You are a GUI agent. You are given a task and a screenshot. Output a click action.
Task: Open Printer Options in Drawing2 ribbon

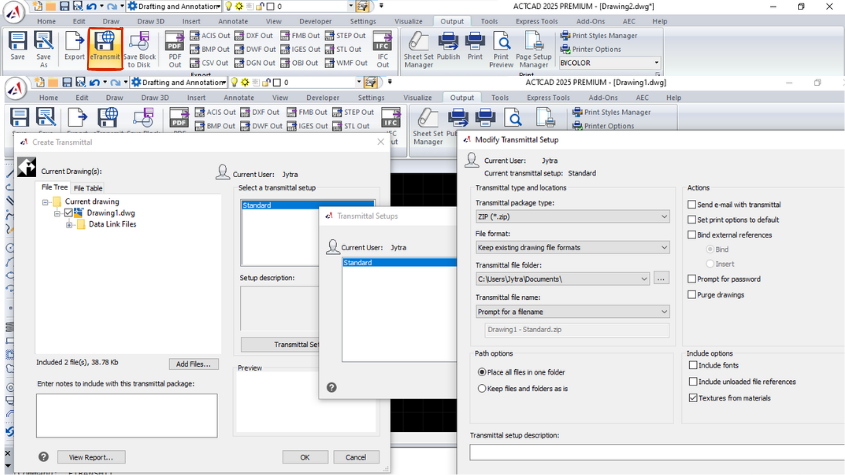(591, 49)
